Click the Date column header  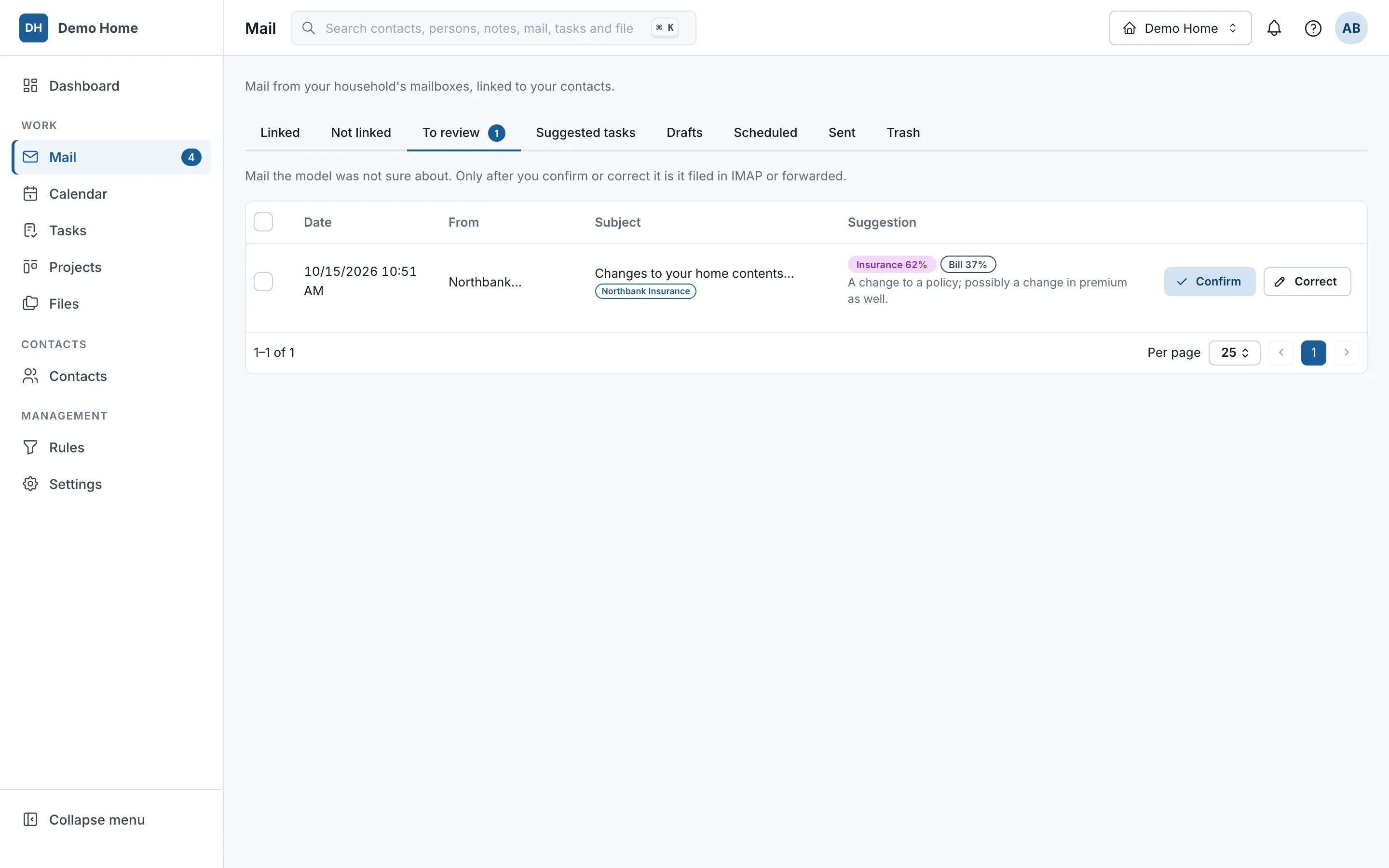[x=317, y=222]
